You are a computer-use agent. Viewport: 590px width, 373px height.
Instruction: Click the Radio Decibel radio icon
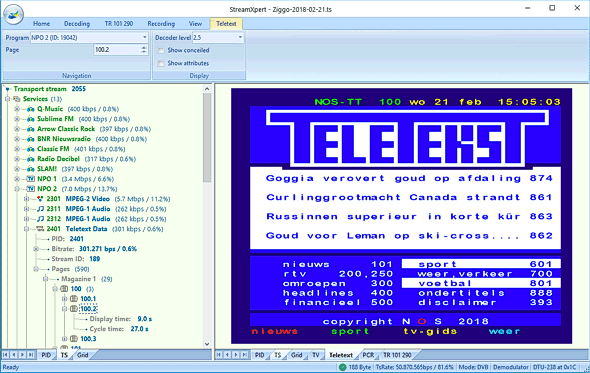point(31,159)
